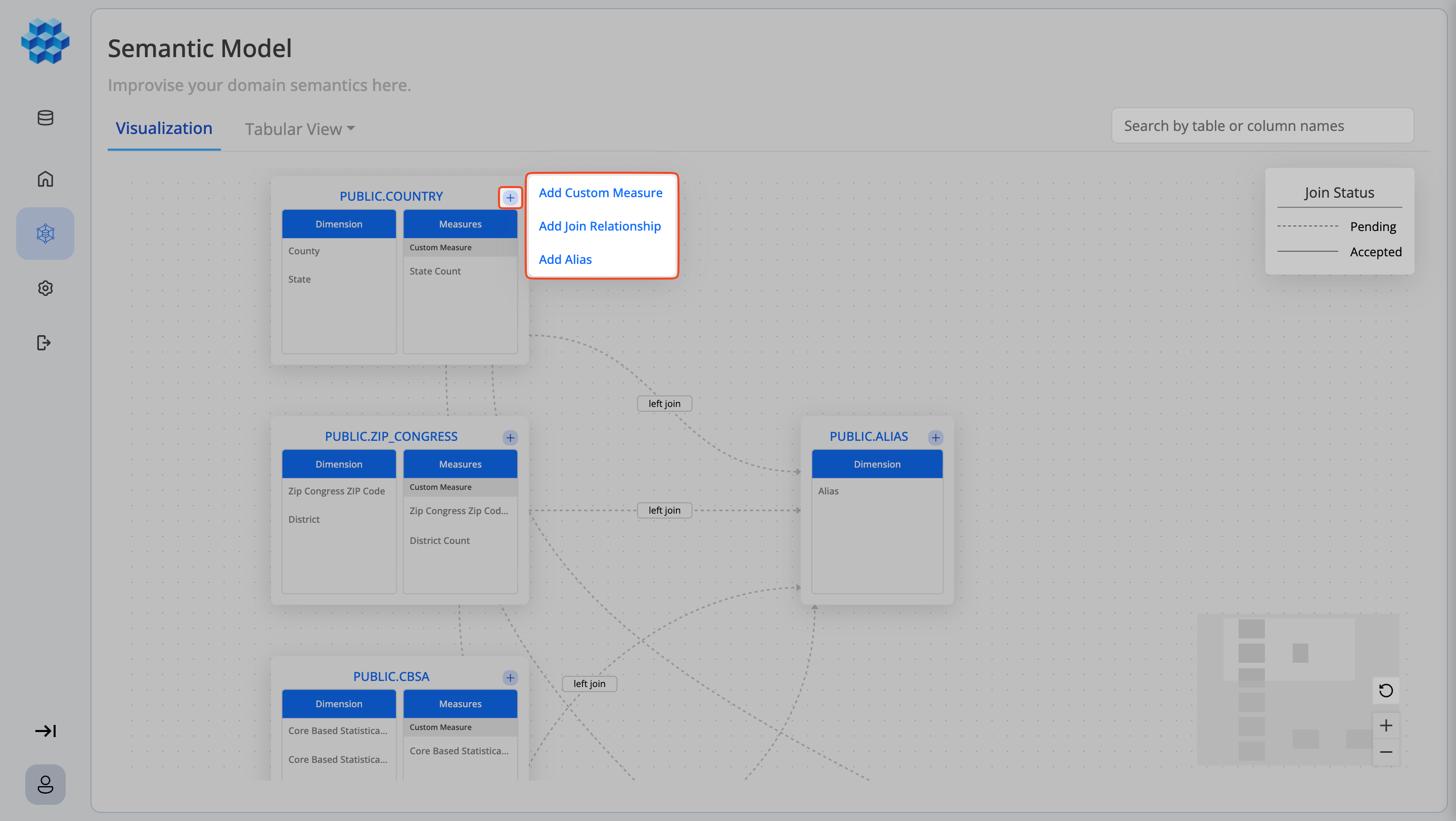Screen dimensions: 1456x821
Task: Open plus menu on PUBLIC.CBSA table
Action: [510, 677]
